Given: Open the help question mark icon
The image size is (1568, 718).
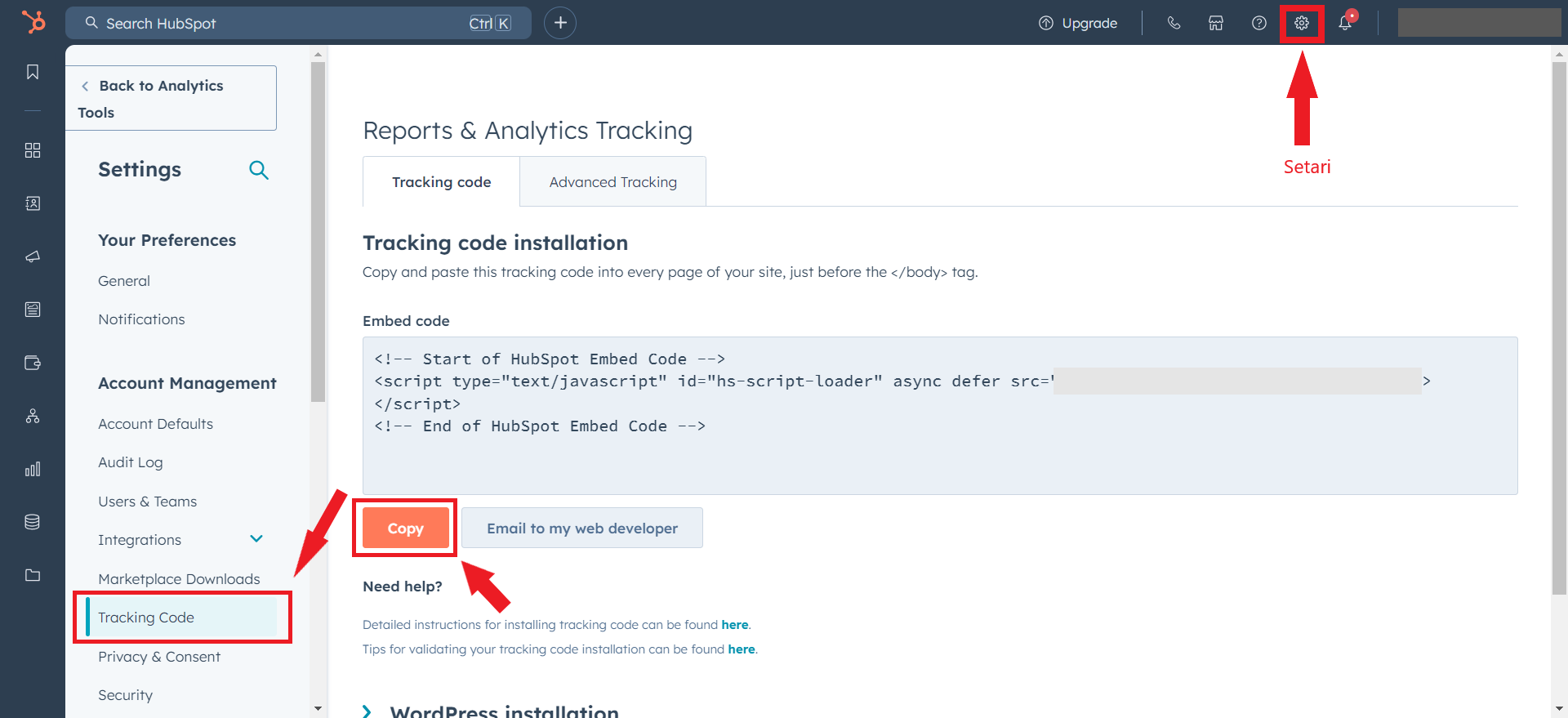Looking at the screenshot, I should [x=1259, y=24].
